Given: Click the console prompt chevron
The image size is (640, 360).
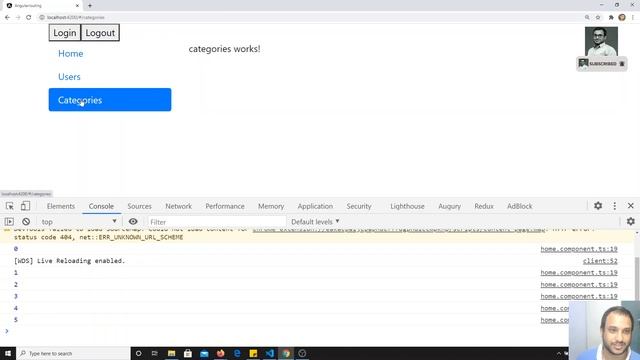Looking at the screenshot, I should coord(7,331).
